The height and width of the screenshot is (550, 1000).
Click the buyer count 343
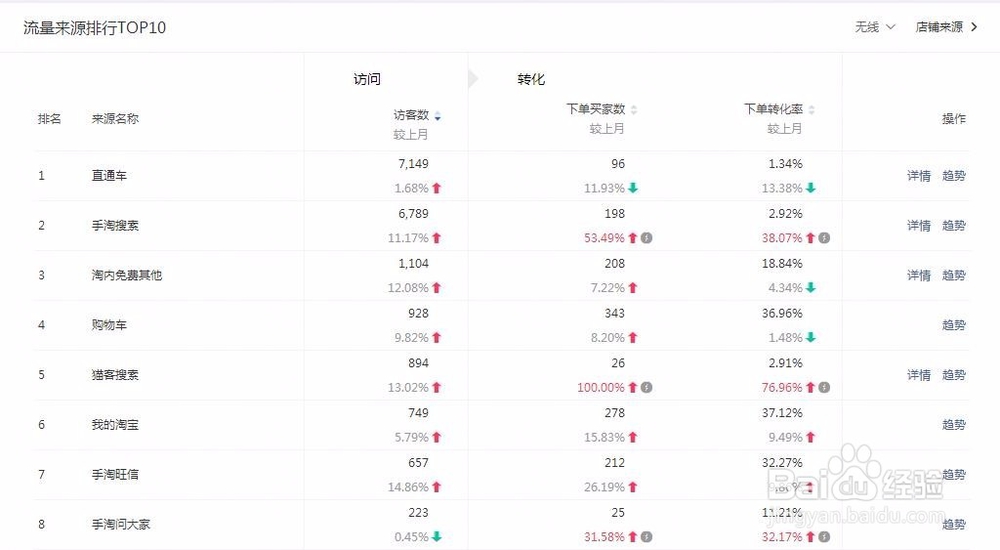click(x=615, y=313)
